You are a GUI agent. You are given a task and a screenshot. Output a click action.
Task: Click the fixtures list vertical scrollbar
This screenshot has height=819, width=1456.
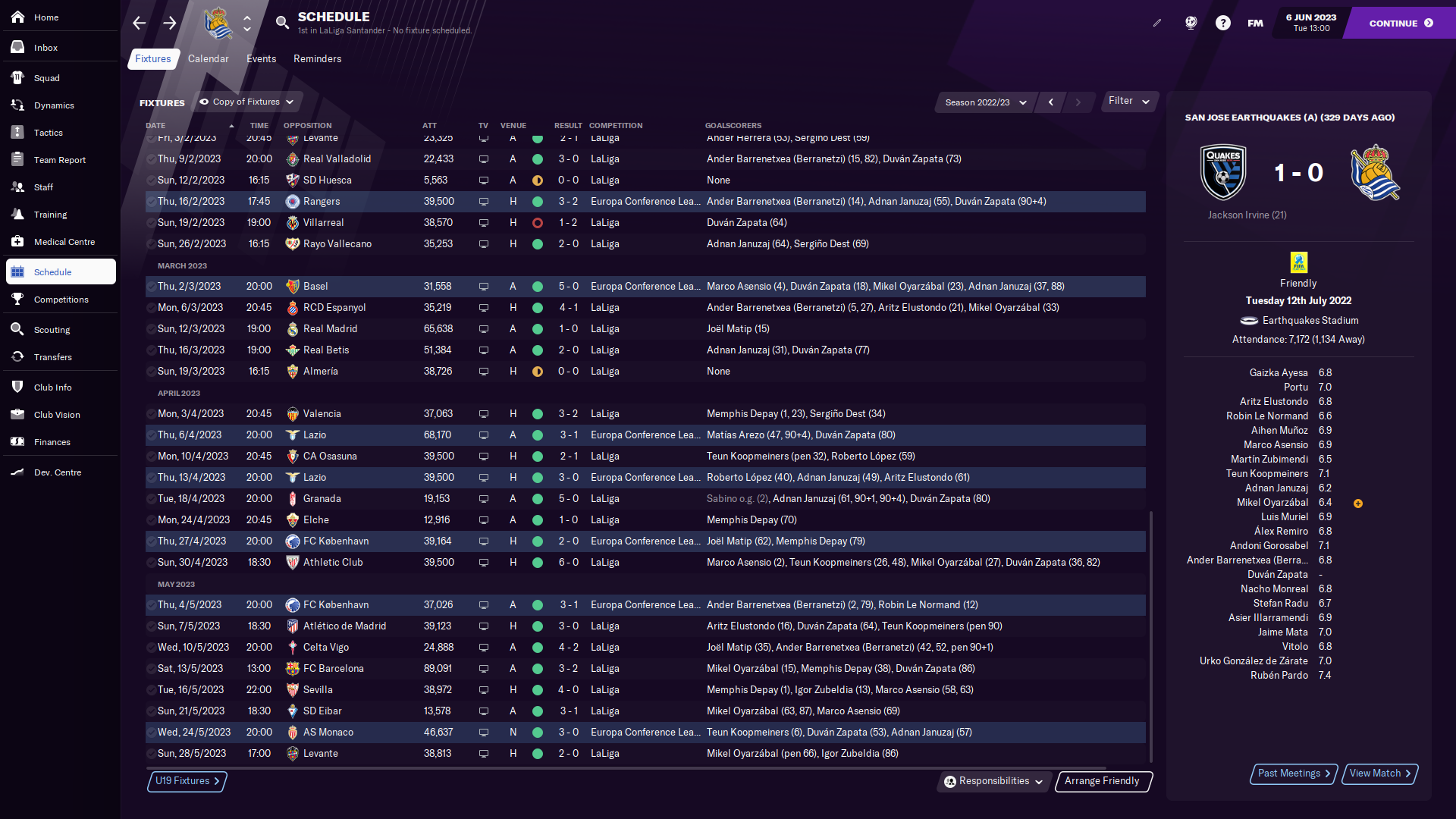click(x=1150, y=637)
